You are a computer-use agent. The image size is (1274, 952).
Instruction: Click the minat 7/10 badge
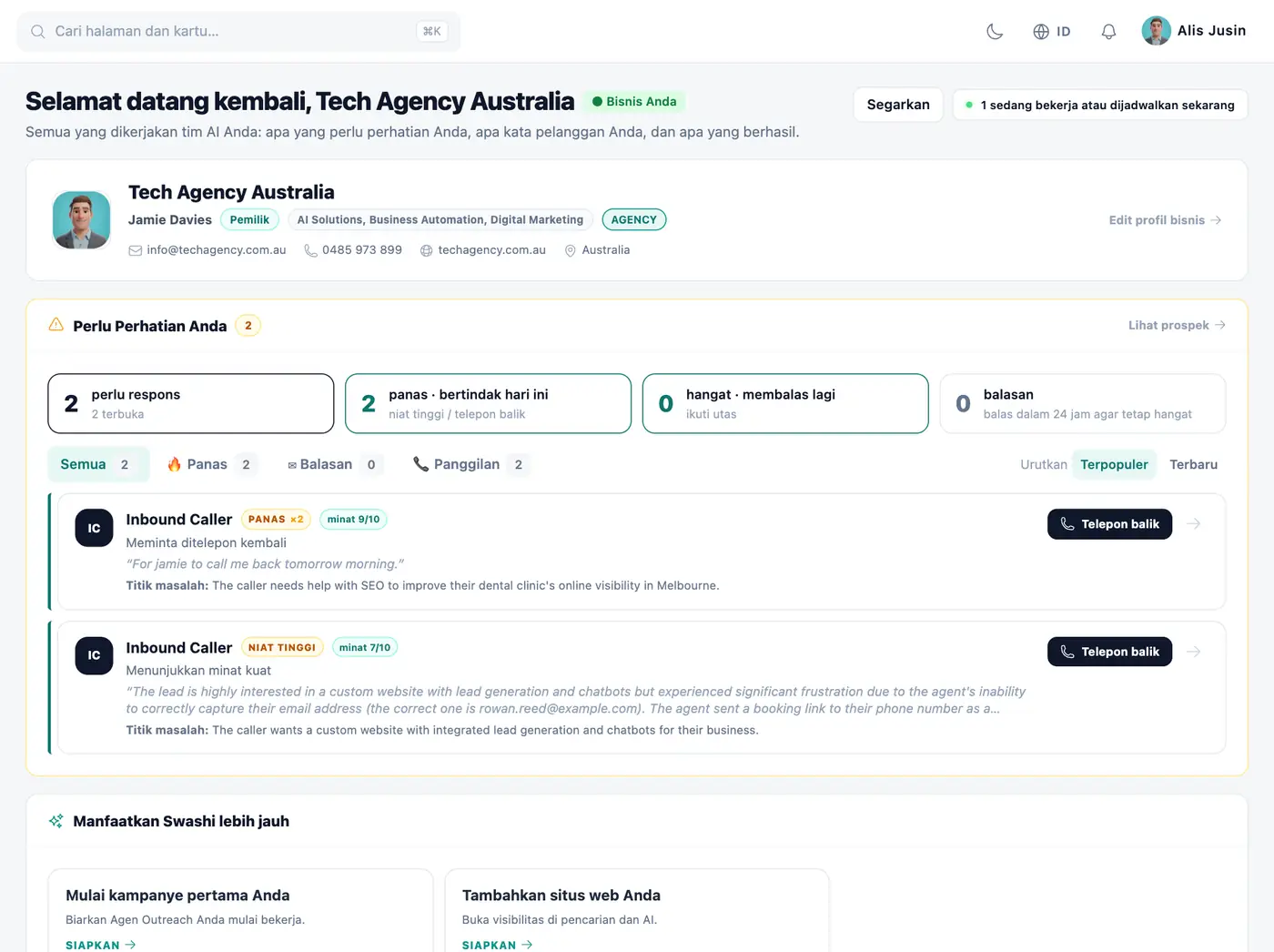click(365, 647)
